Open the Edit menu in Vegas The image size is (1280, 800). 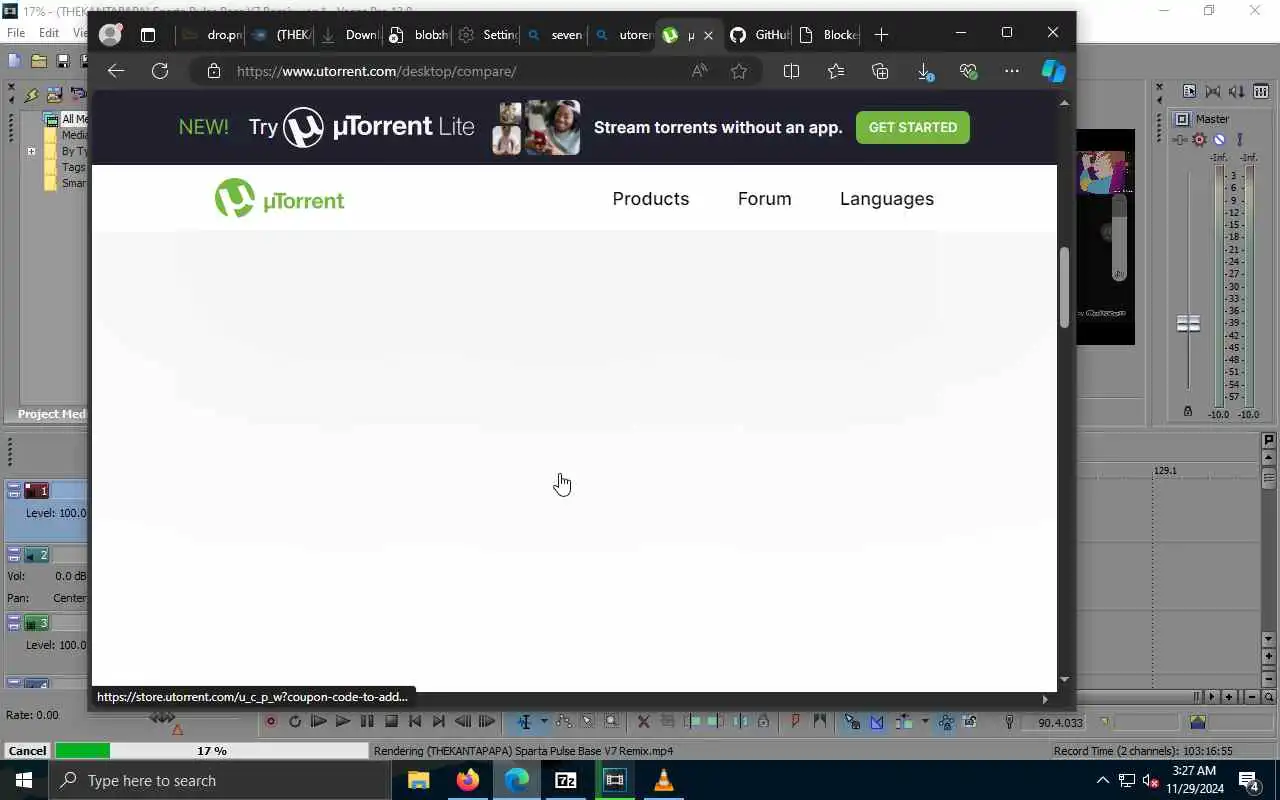point(49,33)
